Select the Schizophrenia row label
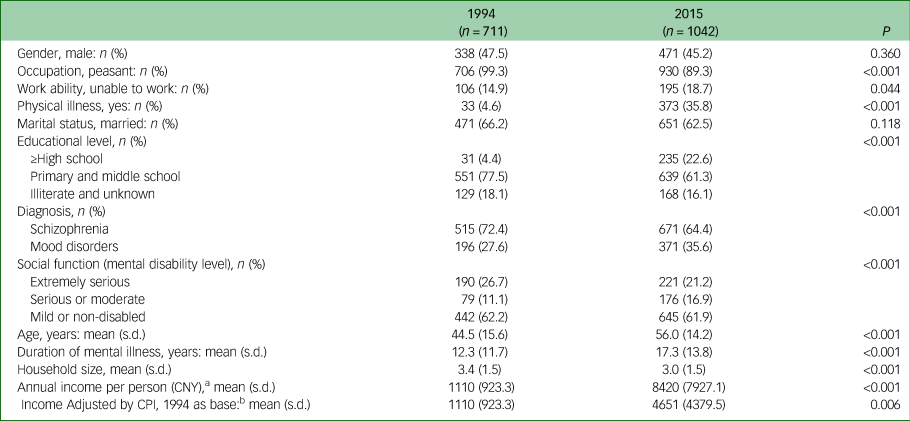The width and height of the screenshot is (910, 421). (70, 228)
